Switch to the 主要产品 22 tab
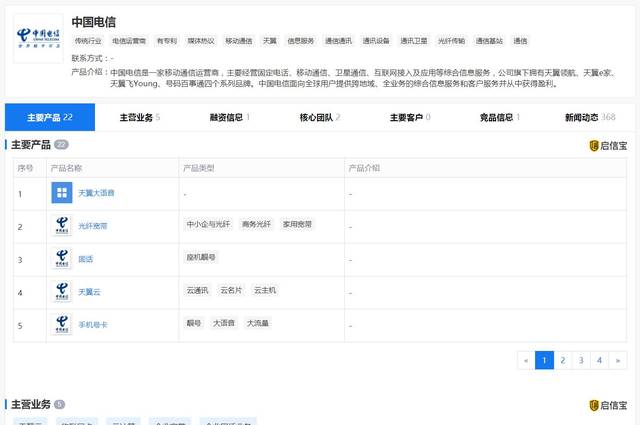This screenshot has width=640, height=425. (x=50, y=118)
